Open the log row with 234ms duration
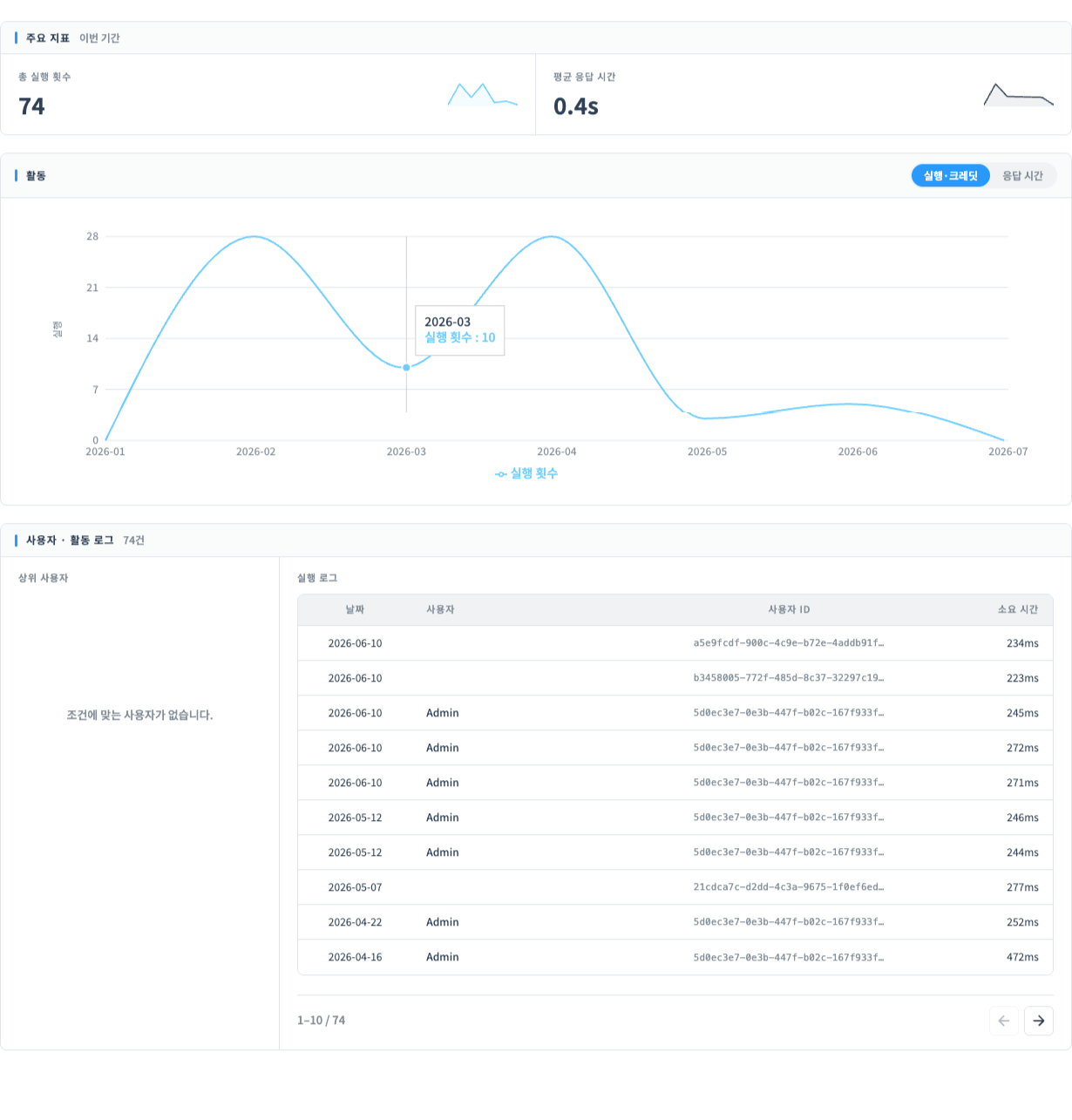 pyautogui.click(x=675, y=643)
